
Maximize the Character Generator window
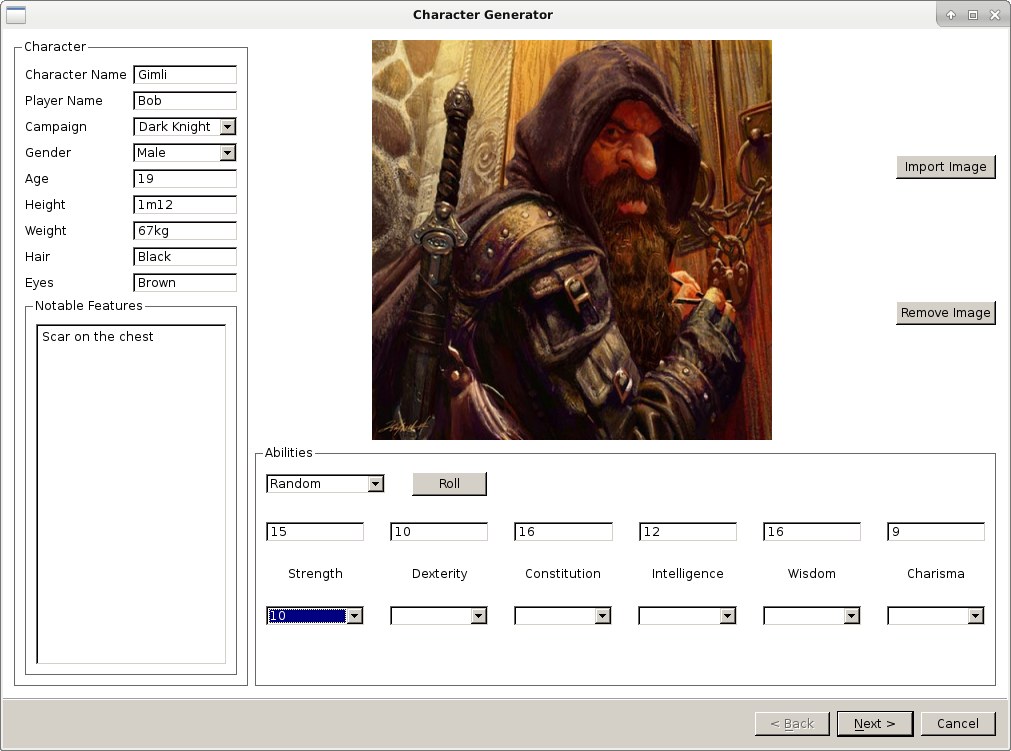pos(973,15)
